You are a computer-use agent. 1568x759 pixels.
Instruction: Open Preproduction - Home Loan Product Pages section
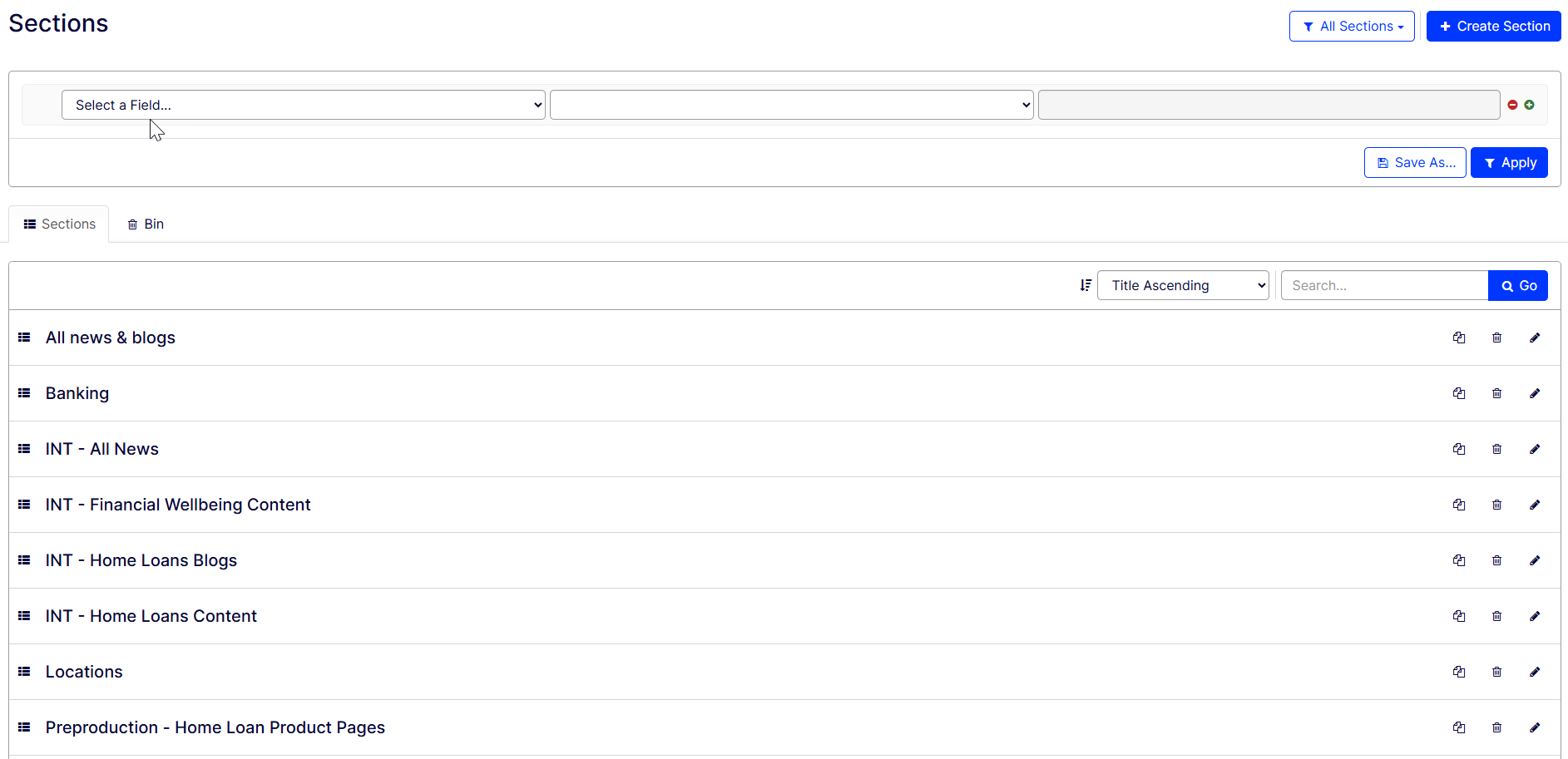[x=215, y=727]
